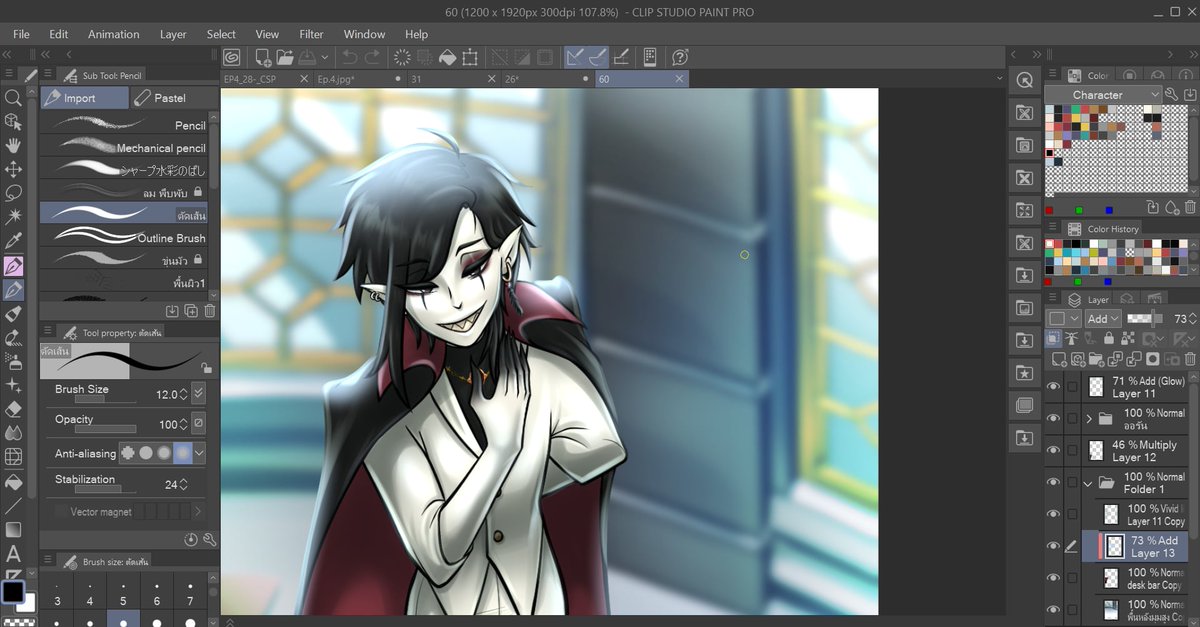The image size is (1200, 627).
Task: Open the Save toolbar dropdown arrow
Action: coord(324,57)
